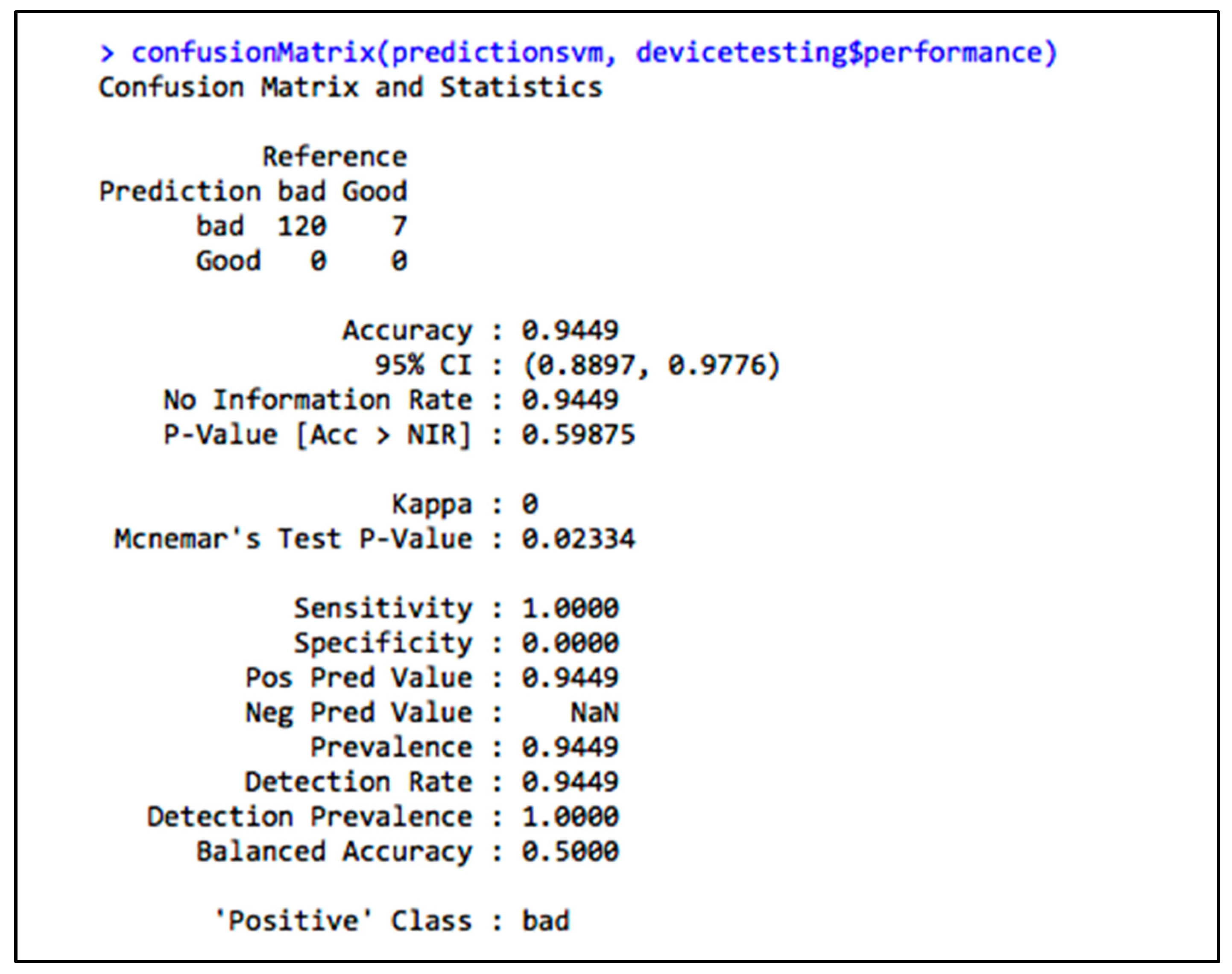This screenshot has width=1232, height=974.
Task: Click the 'Positive' Class value bad
Action: [545, 921]
